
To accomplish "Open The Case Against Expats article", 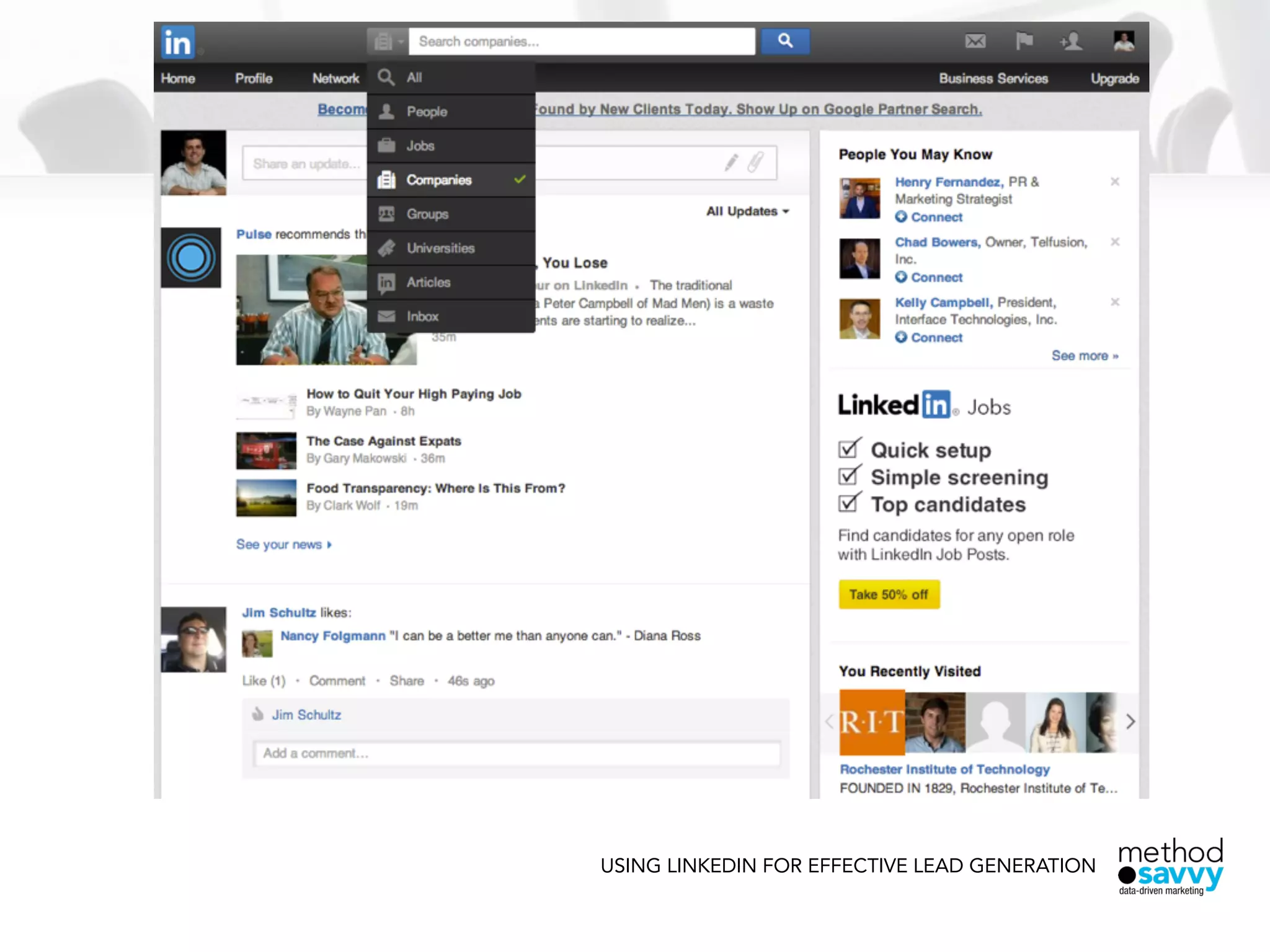I will 384,441.
